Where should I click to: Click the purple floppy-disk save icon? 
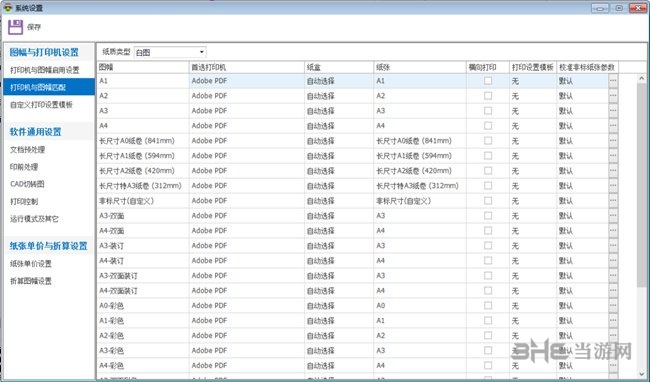click(x=16, y=27)
